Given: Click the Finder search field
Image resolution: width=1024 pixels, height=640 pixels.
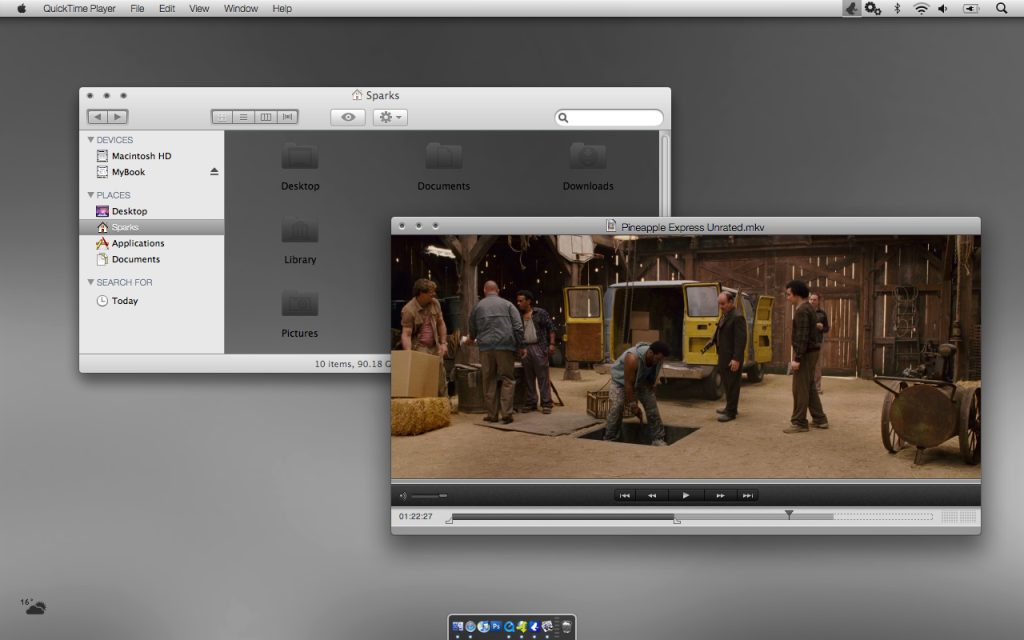Looking at the screenshot, I should (614, 117).
